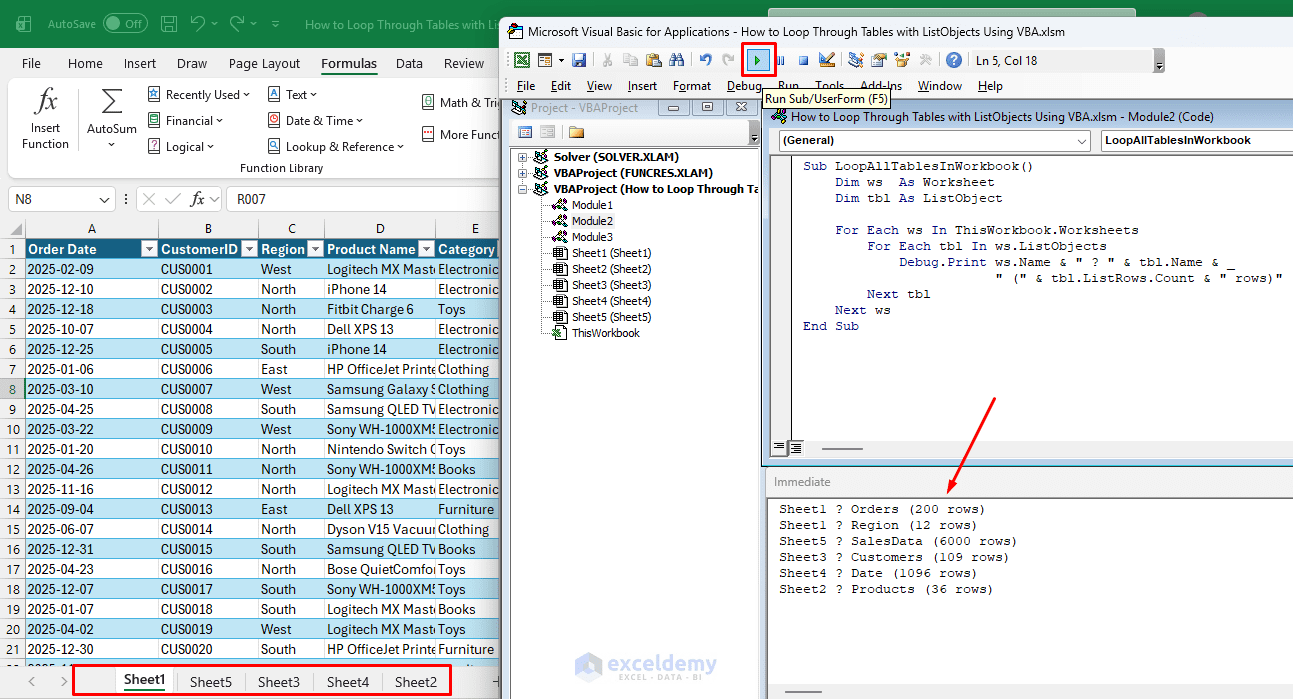Click the Reset stop icon in VBA toolbar
Image resolution: width=1293 pixels, height=699 pixels.
coord(803,60)
